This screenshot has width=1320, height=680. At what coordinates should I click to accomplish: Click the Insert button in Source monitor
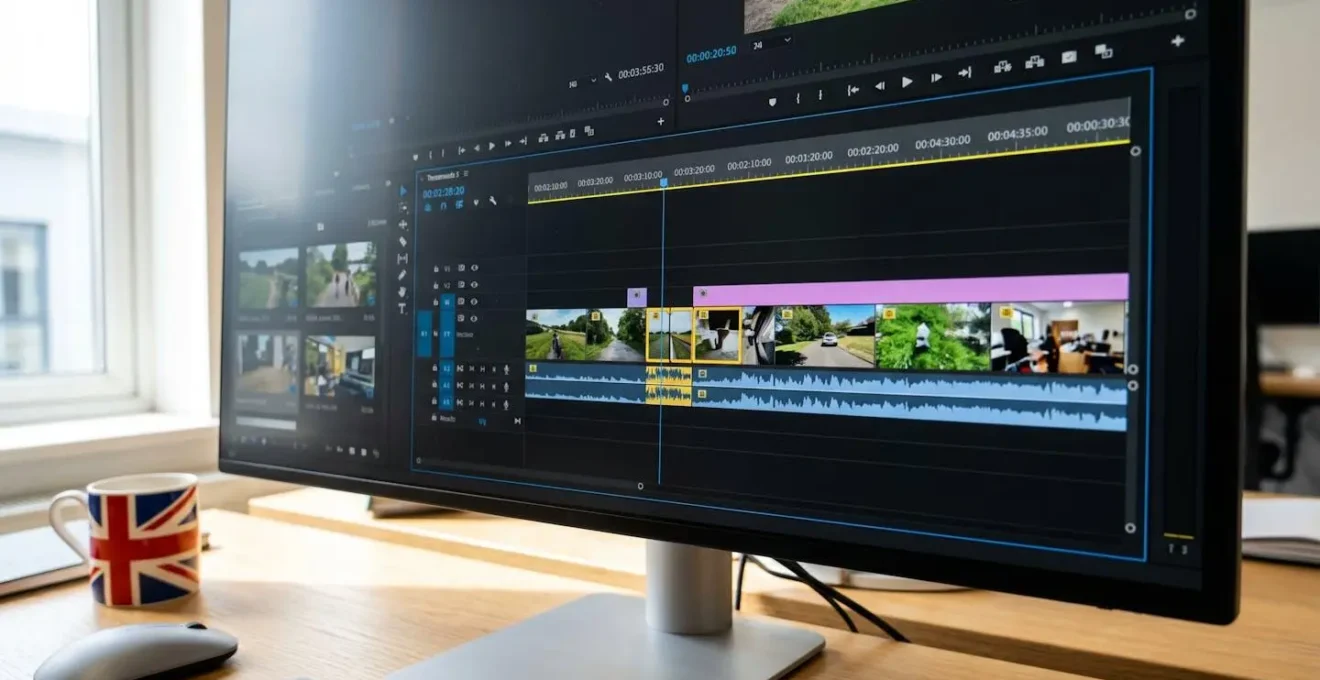click(543, 137)
